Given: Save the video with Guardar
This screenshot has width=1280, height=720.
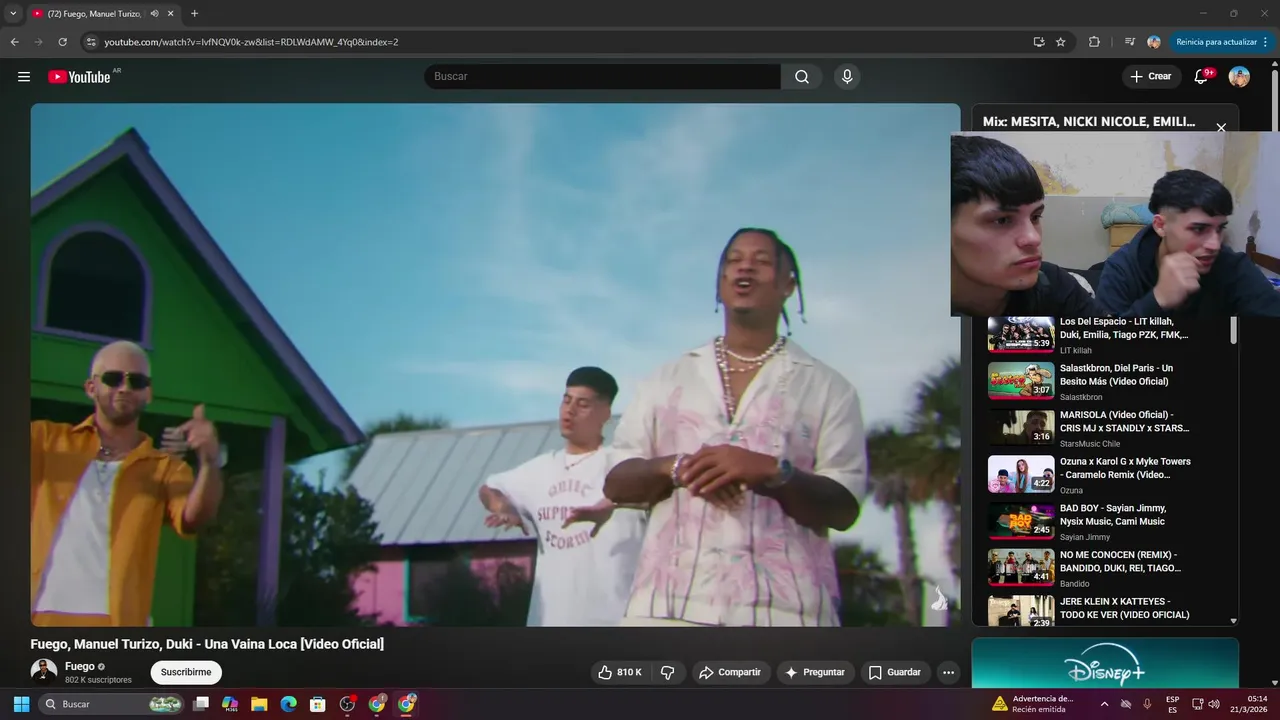Looking at the screenshot, I should click(x=895, y=673).
